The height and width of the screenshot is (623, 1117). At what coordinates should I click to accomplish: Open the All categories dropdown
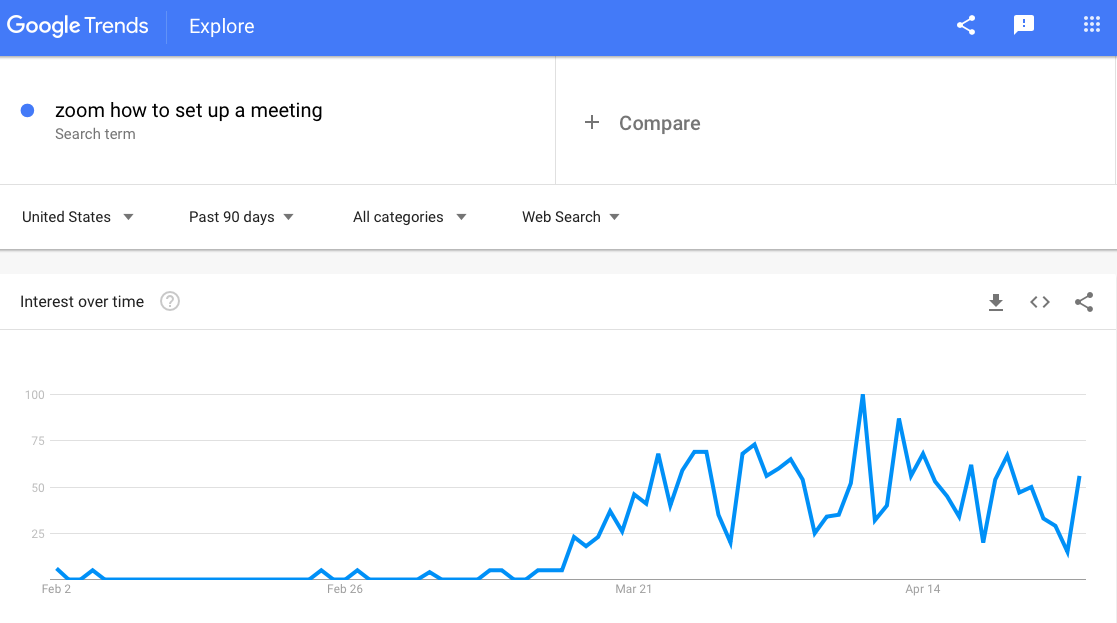pos(409,217)
